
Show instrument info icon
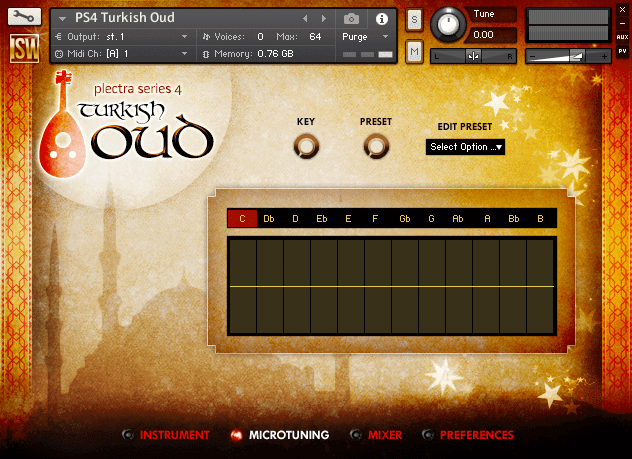pos(382,19)
